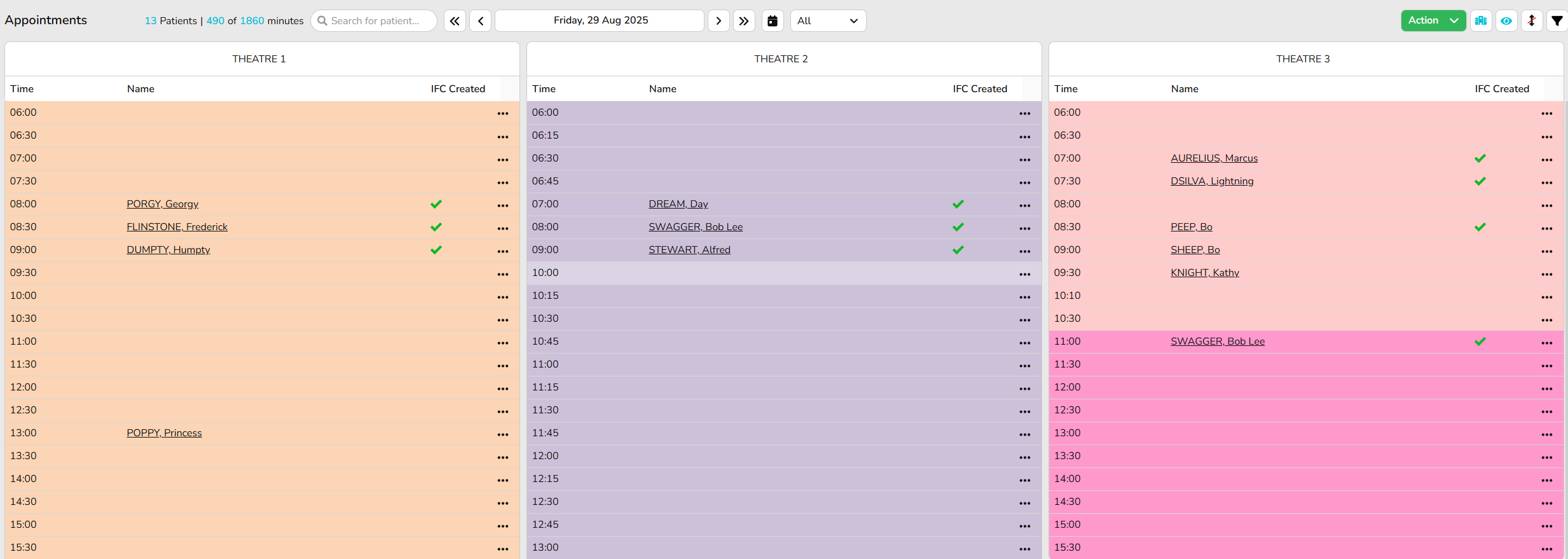Click the THEATRE 2 header
The height and width of the screenshot is (559, 1568).
[x=781, y=59]
